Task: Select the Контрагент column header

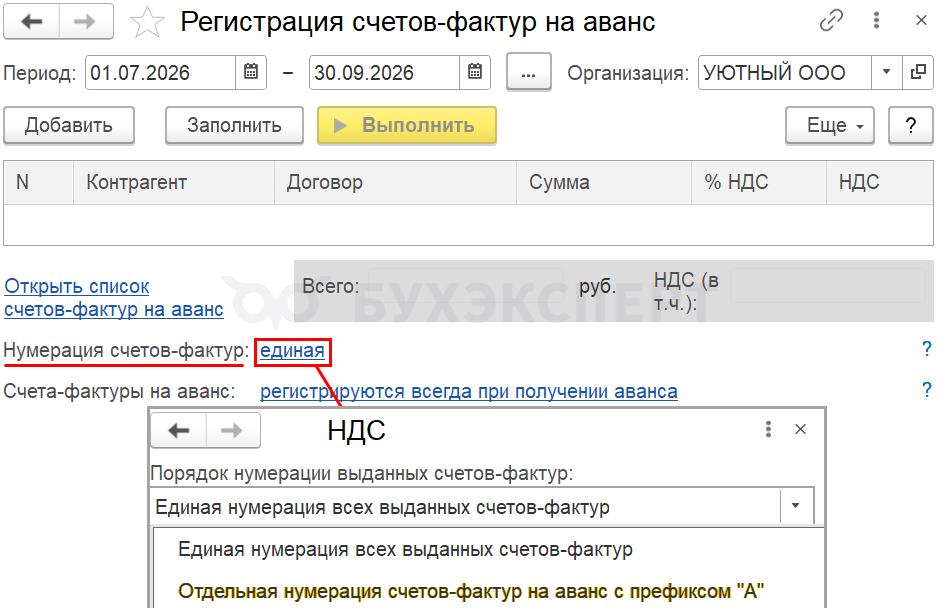Action: click(173, 183)
